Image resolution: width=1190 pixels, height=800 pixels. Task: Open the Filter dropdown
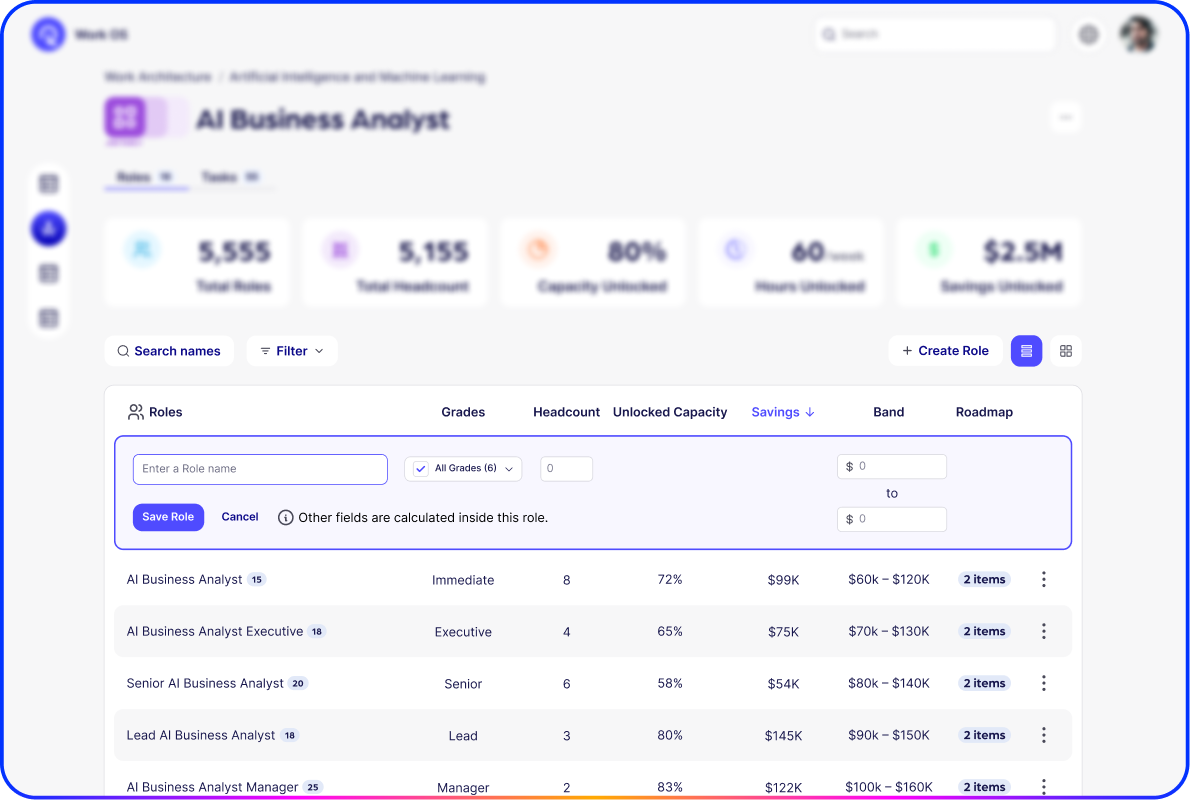tap(291, 351)
